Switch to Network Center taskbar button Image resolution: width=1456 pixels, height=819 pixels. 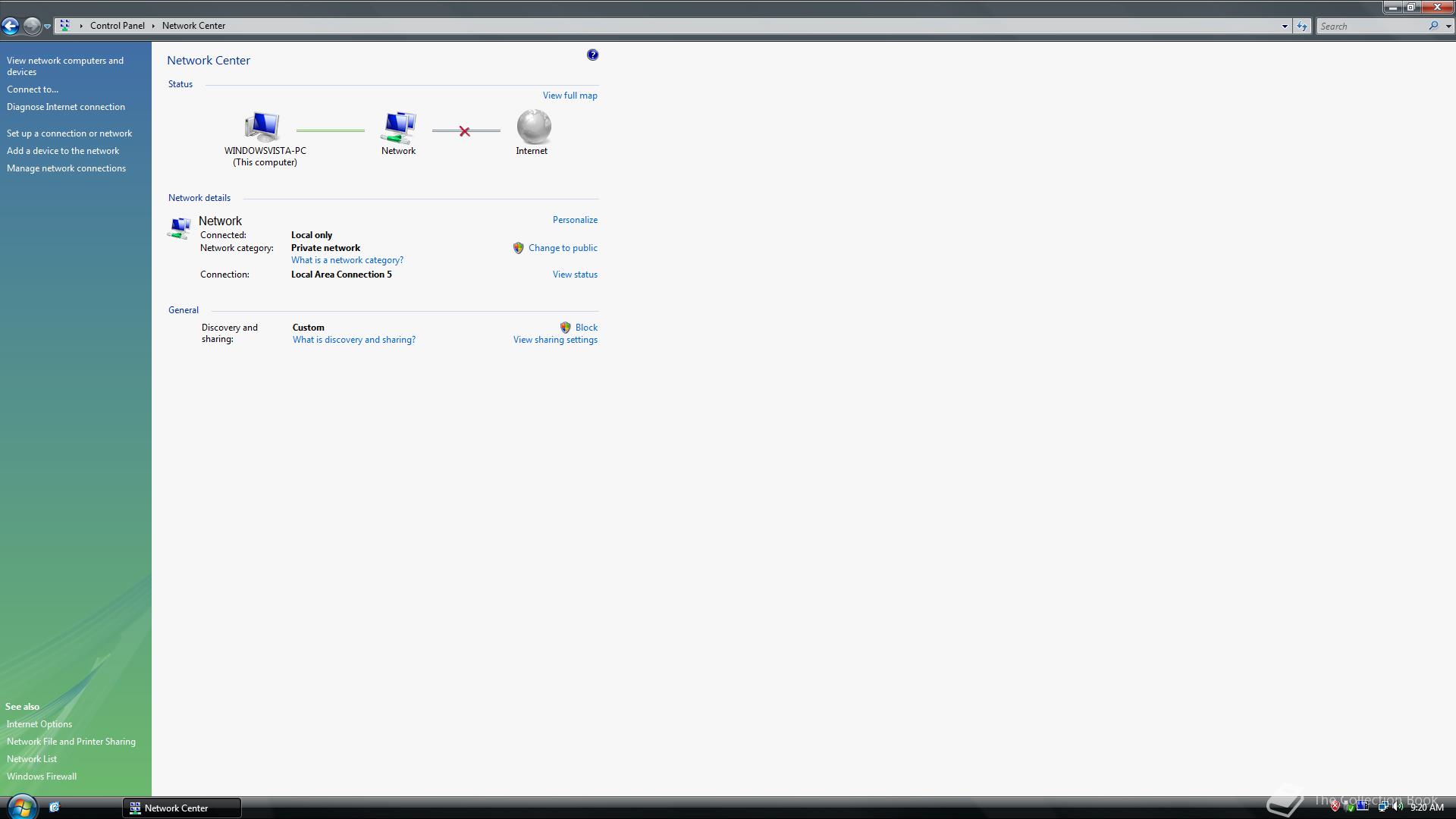tap(182, 808)
